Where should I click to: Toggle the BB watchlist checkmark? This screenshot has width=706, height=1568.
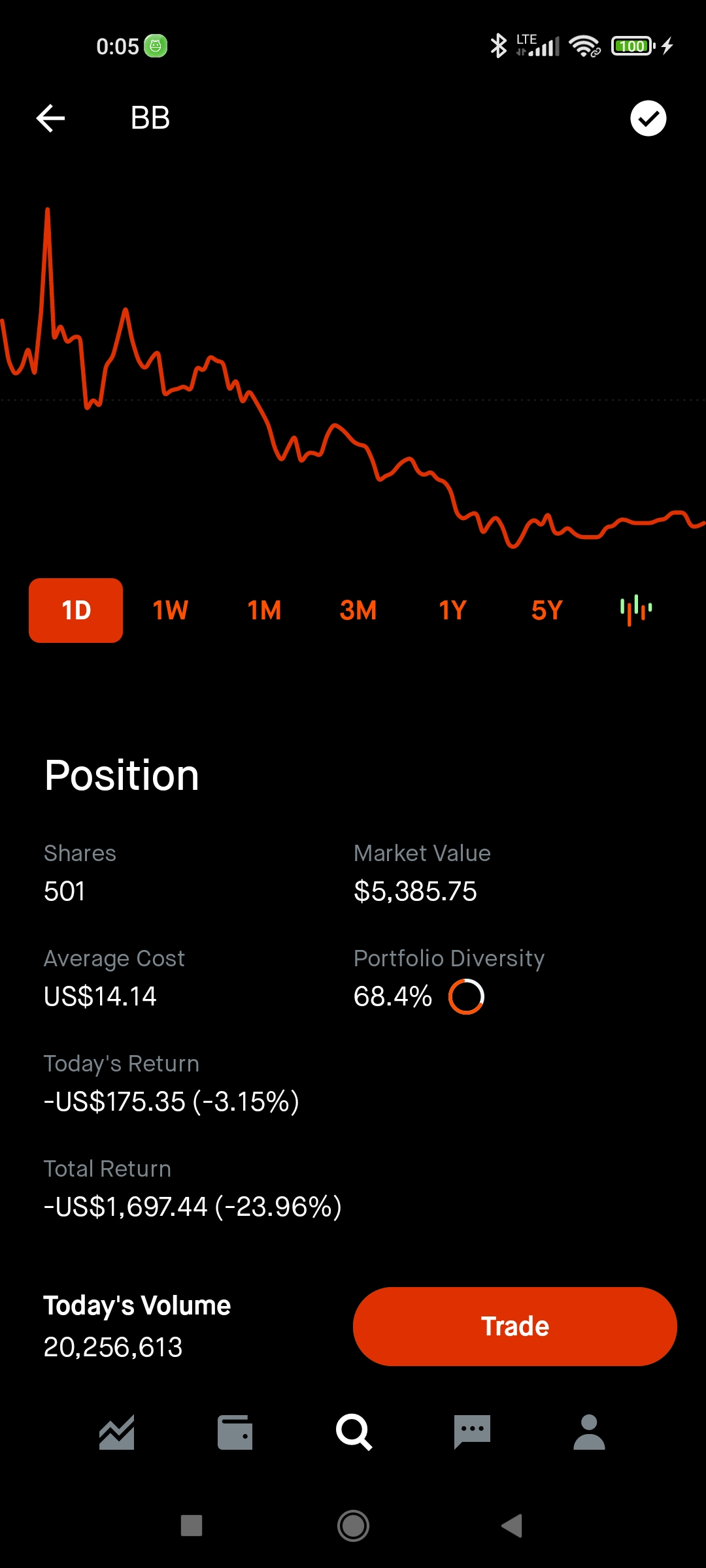coord(648,118)
